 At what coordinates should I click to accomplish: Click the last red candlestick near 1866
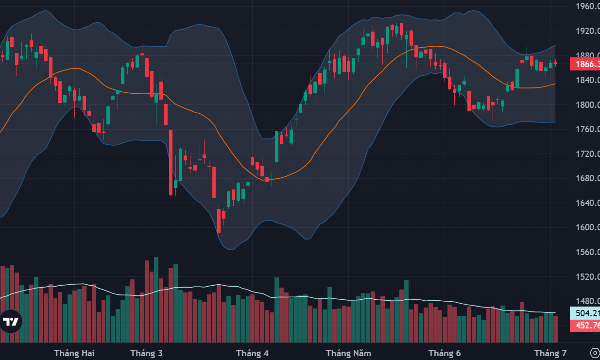(x=555, y=63)
